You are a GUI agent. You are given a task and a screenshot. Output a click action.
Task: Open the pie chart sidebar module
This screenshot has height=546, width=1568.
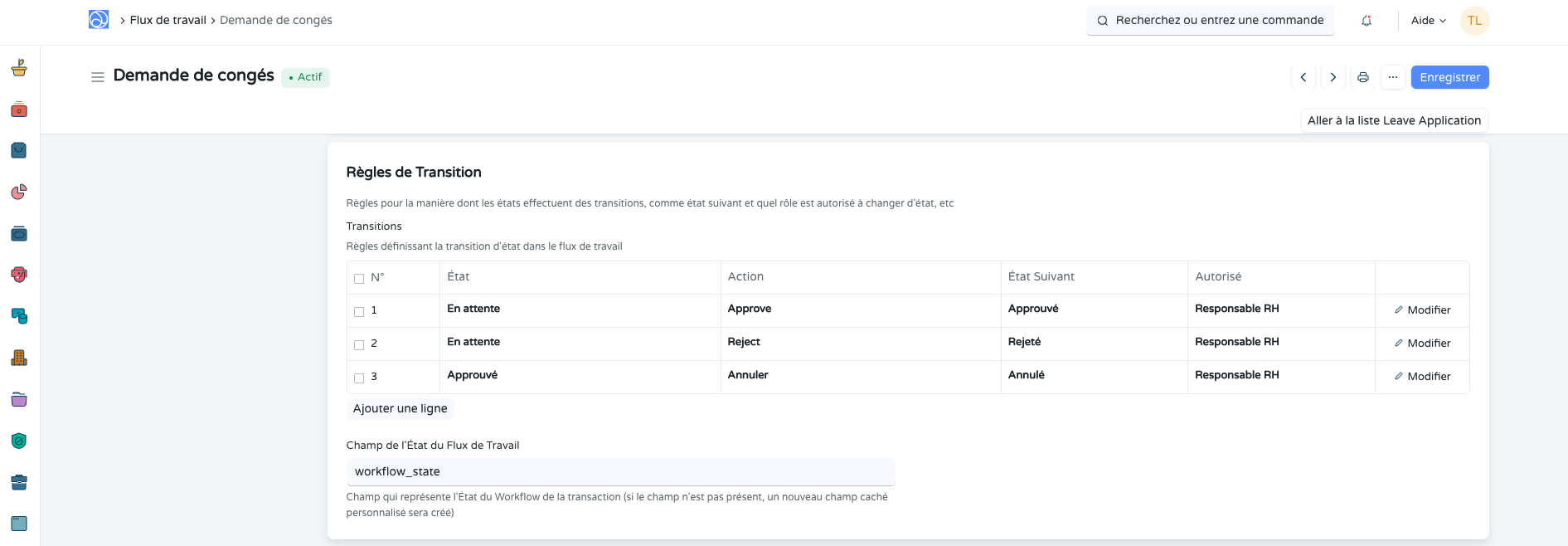[19, 193]
